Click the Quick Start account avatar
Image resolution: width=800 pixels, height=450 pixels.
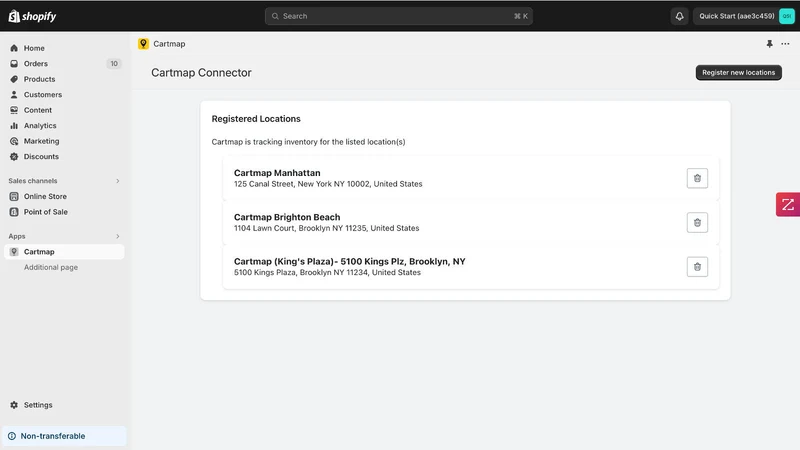787,16
